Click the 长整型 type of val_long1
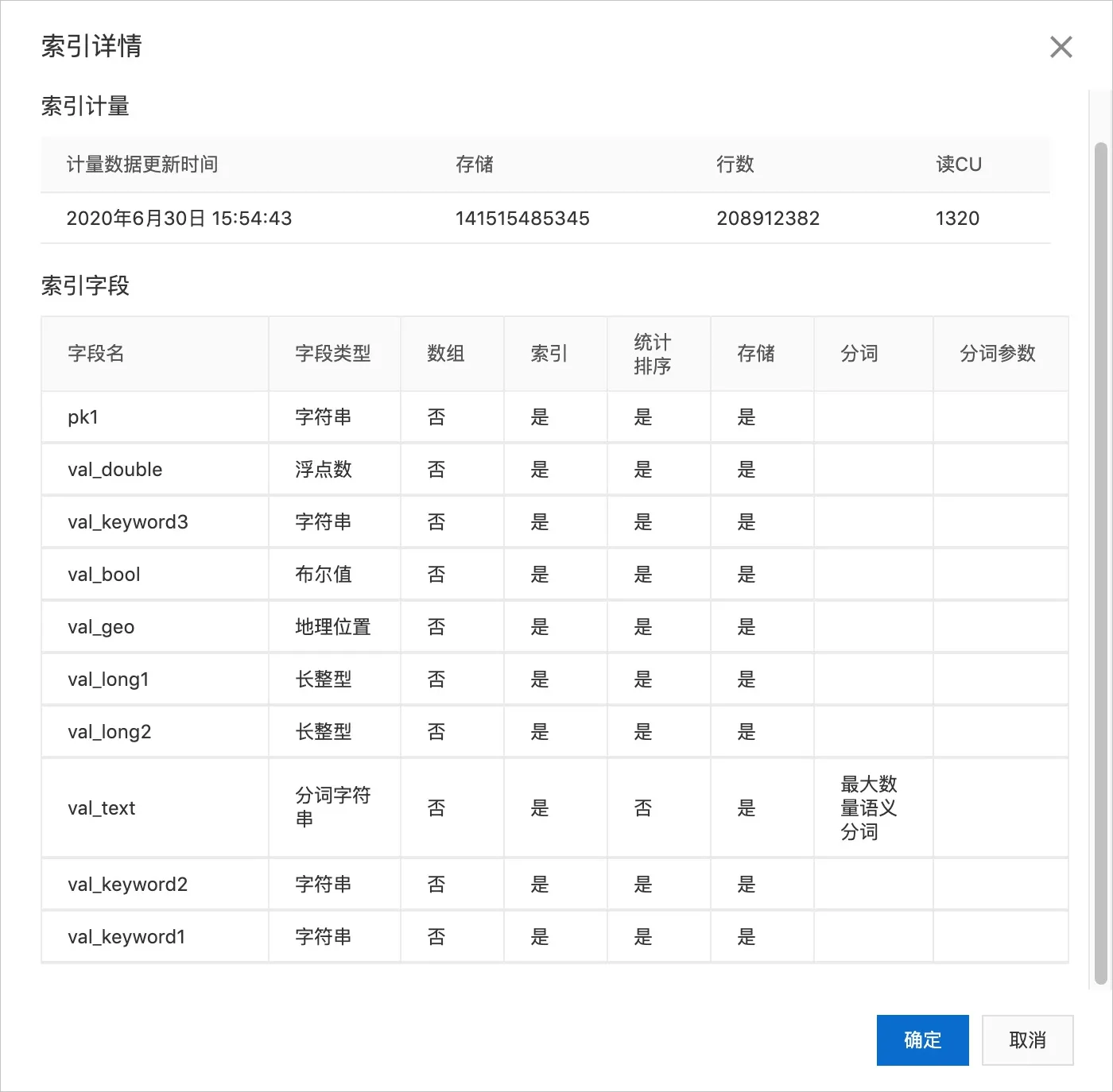Viewport: 1113px width, 1092px height. point(324,680)
